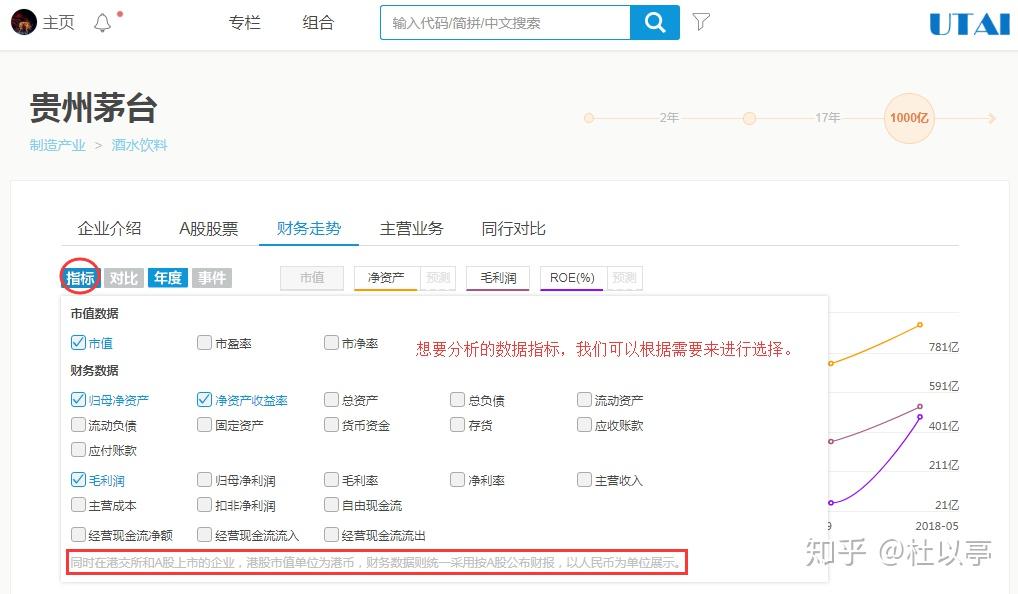The image size is (1018, 594).
Task: Switch to the 主营业务 tab
Action: (x=412, y=229)
